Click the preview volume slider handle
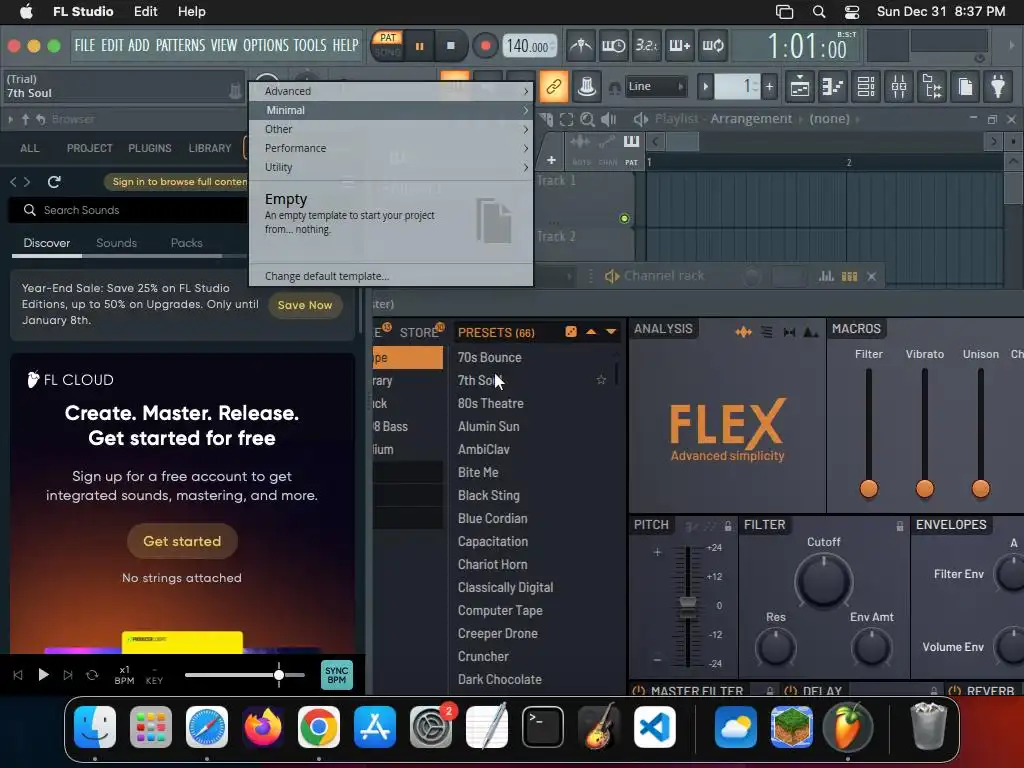 [279, 675]
